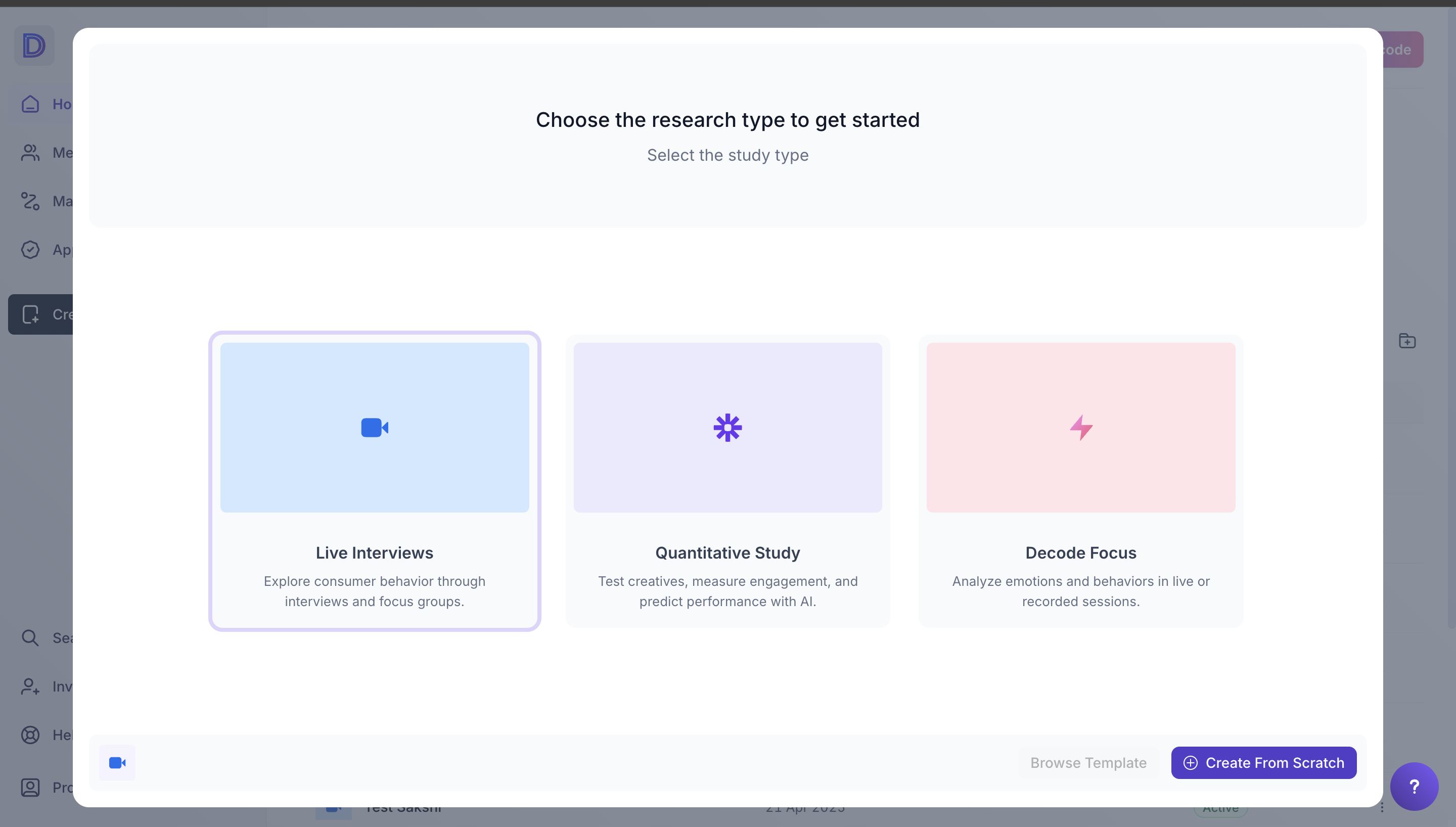Viewport: 1456px width, 827px height.
Task: Click Browse Template button
Action: (1088, 762)
